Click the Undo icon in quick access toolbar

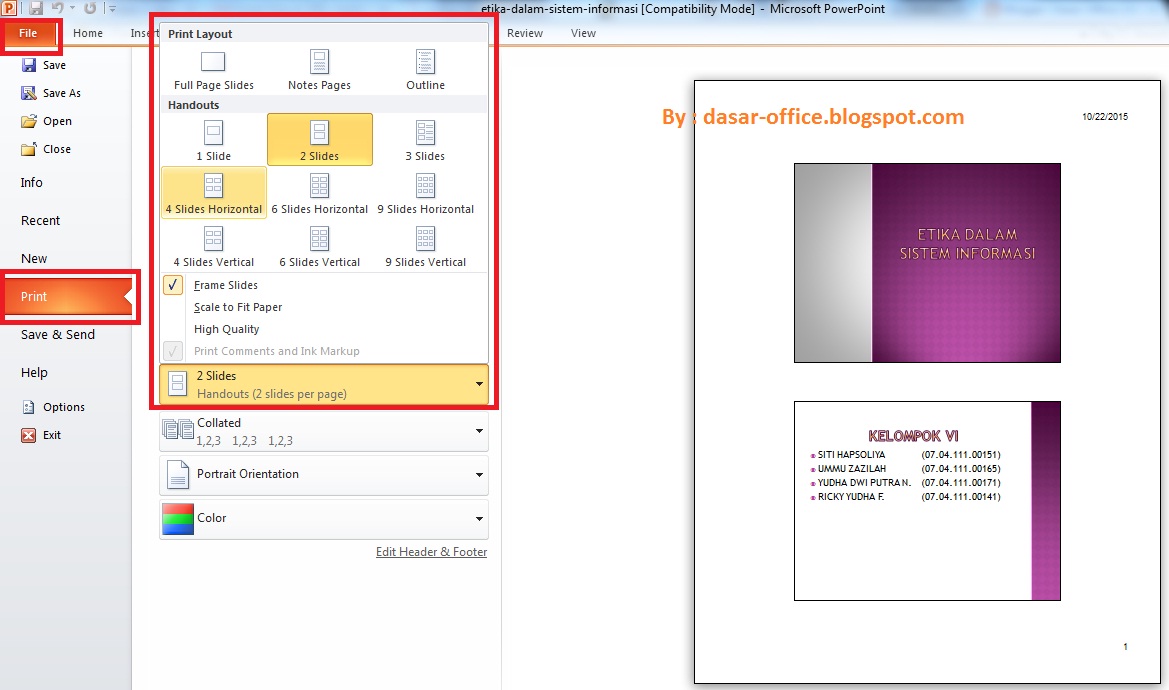coord(57,8)
